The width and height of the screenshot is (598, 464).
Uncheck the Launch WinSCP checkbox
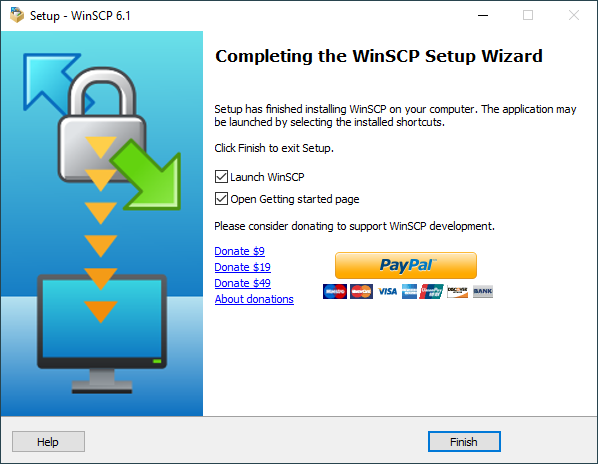(221, 177)
